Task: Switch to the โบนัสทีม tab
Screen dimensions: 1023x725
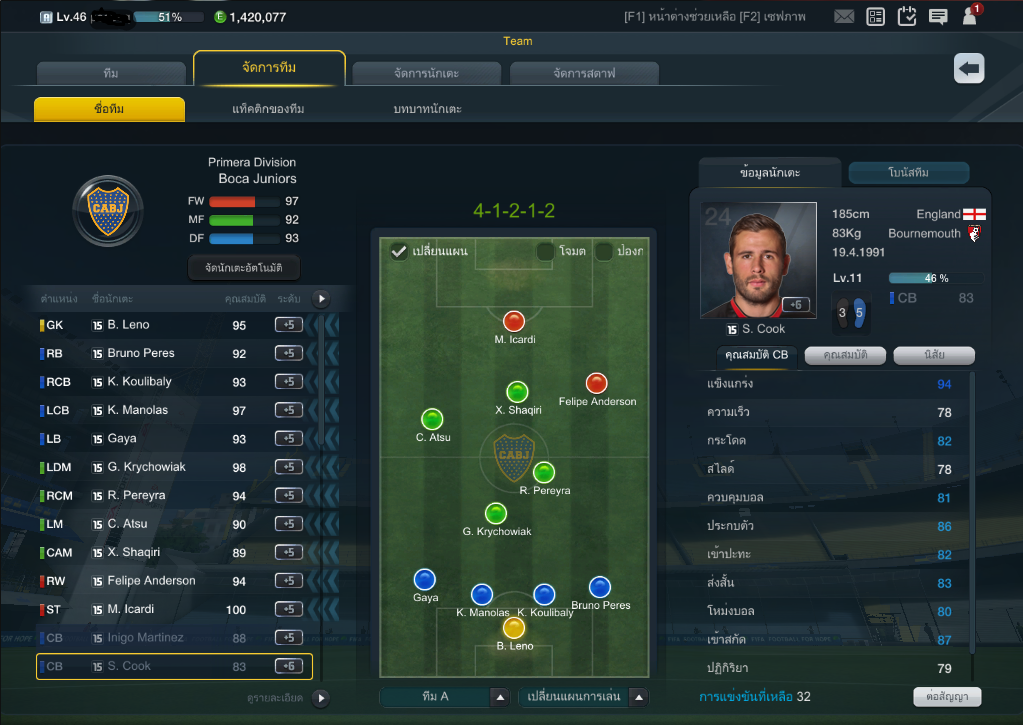Action: (x=908, y=173)
